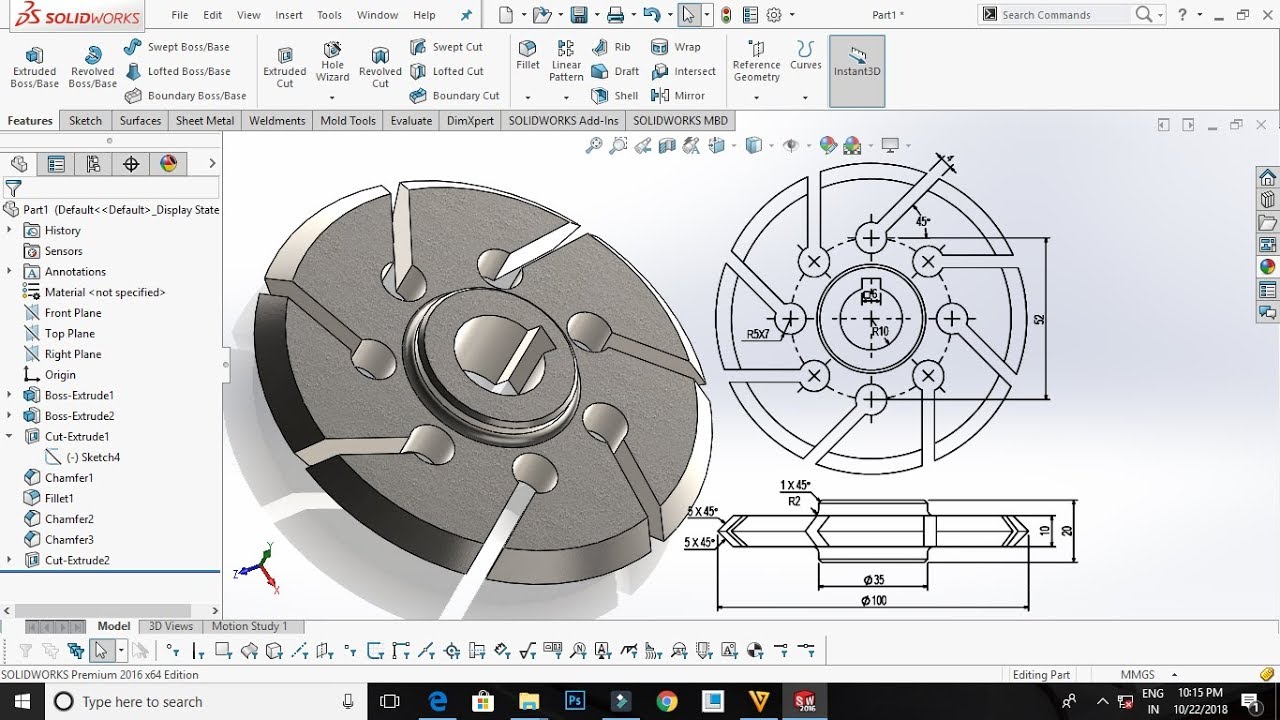Expand the Annotations tree node
1280x720 pixels.
tap(9, 271)
